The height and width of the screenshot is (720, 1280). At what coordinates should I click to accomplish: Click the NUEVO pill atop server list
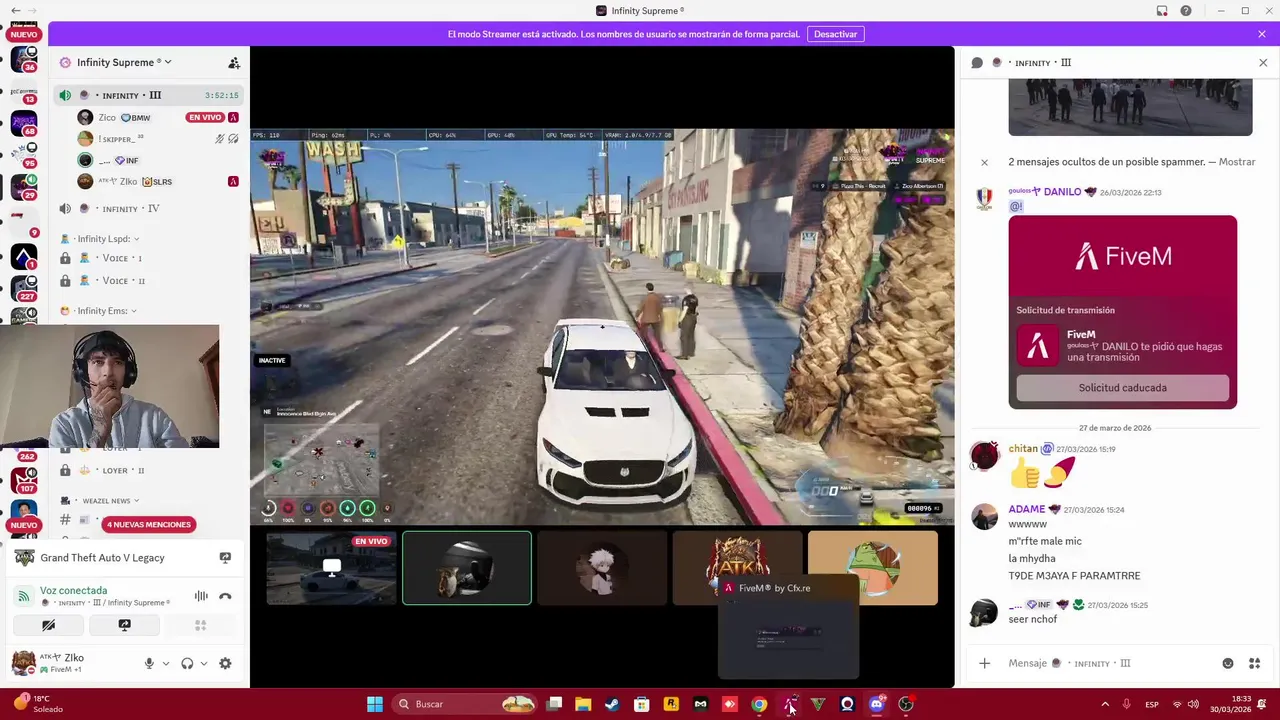point(23,34)
